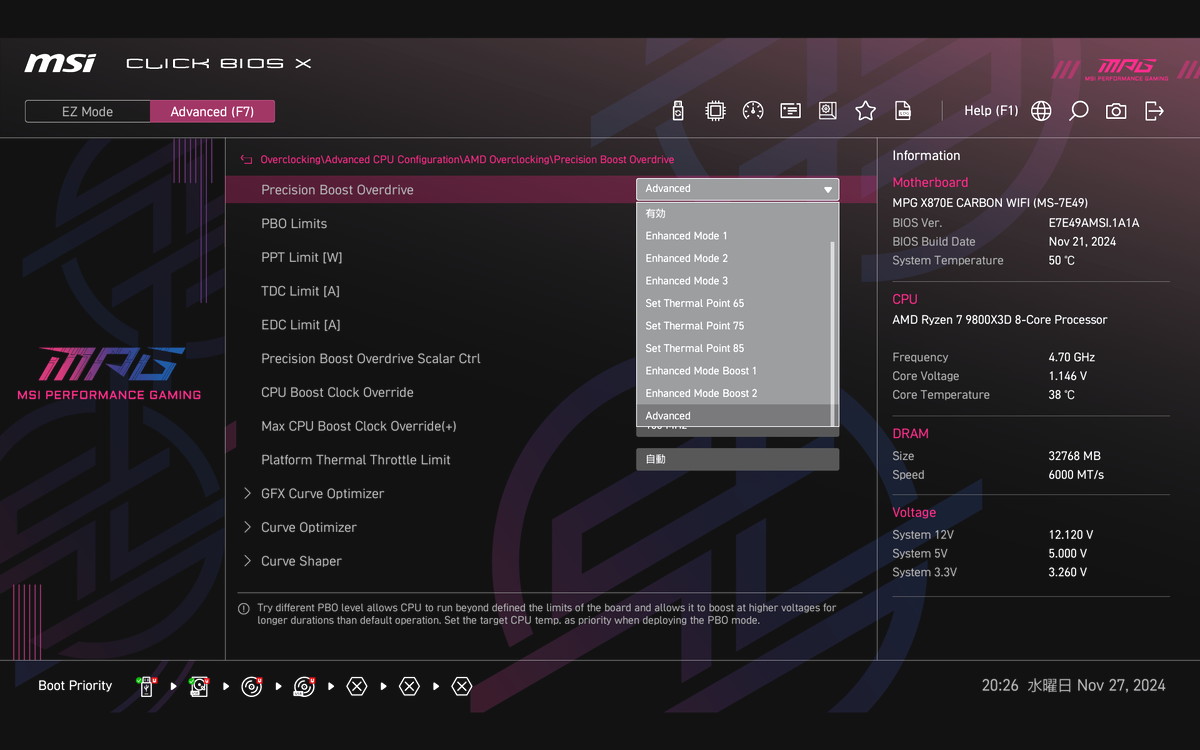Select USB hard disk boot device icon
The image size is (1200, 750).
(x=199, y=687)
